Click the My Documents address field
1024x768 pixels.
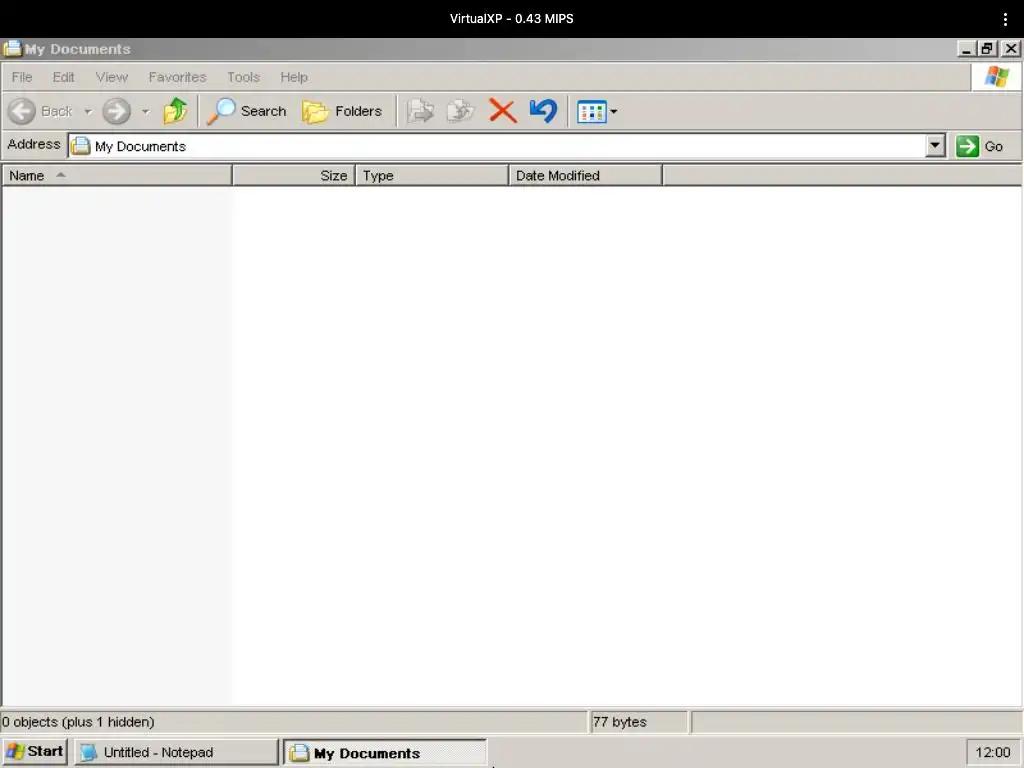point(498,146)
